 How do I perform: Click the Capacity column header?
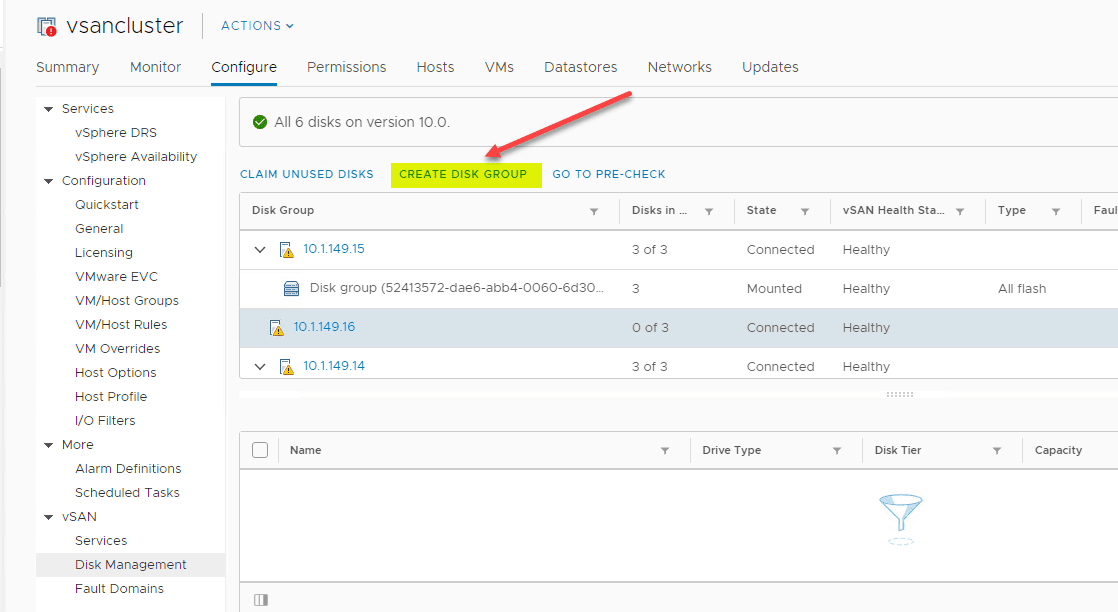point(1058,450)
